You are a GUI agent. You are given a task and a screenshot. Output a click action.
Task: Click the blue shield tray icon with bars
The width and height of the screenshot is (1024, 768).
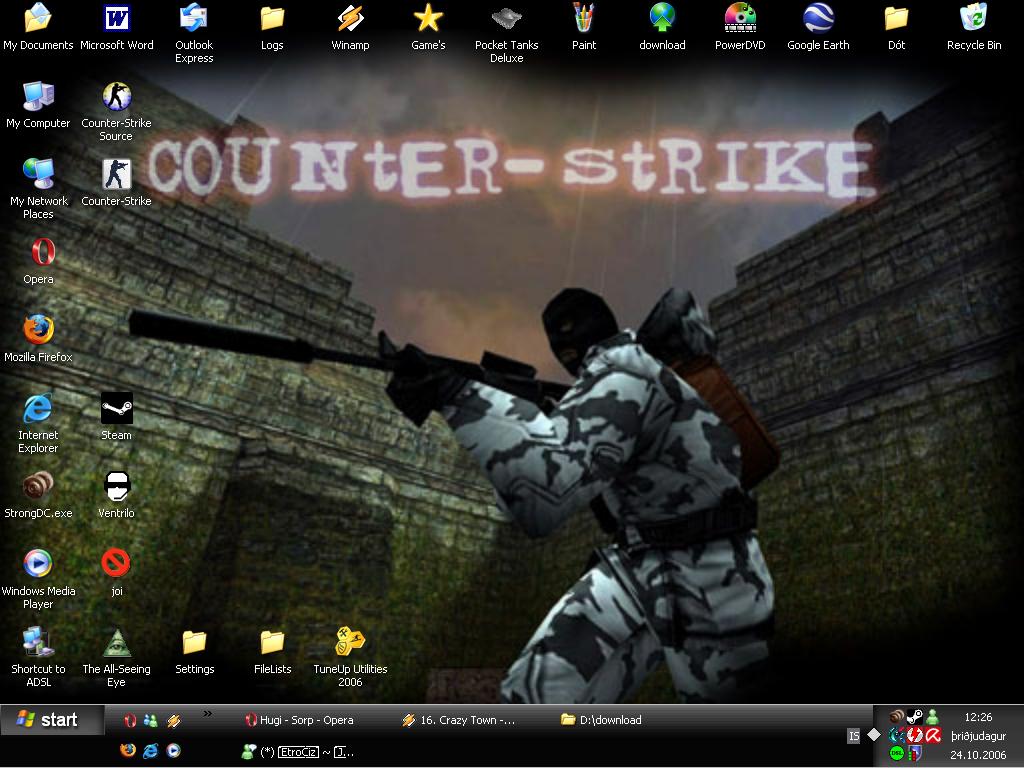pos(915,754)
